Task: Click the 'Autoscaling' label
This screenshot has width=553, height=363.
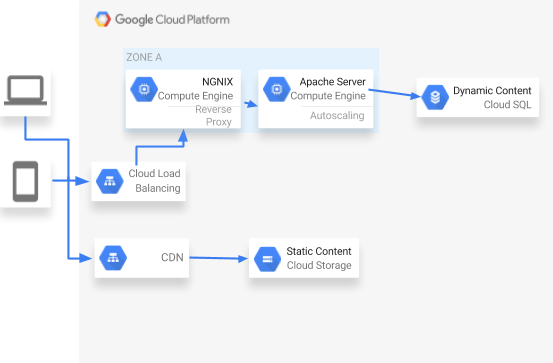Action: click(337, 116)
